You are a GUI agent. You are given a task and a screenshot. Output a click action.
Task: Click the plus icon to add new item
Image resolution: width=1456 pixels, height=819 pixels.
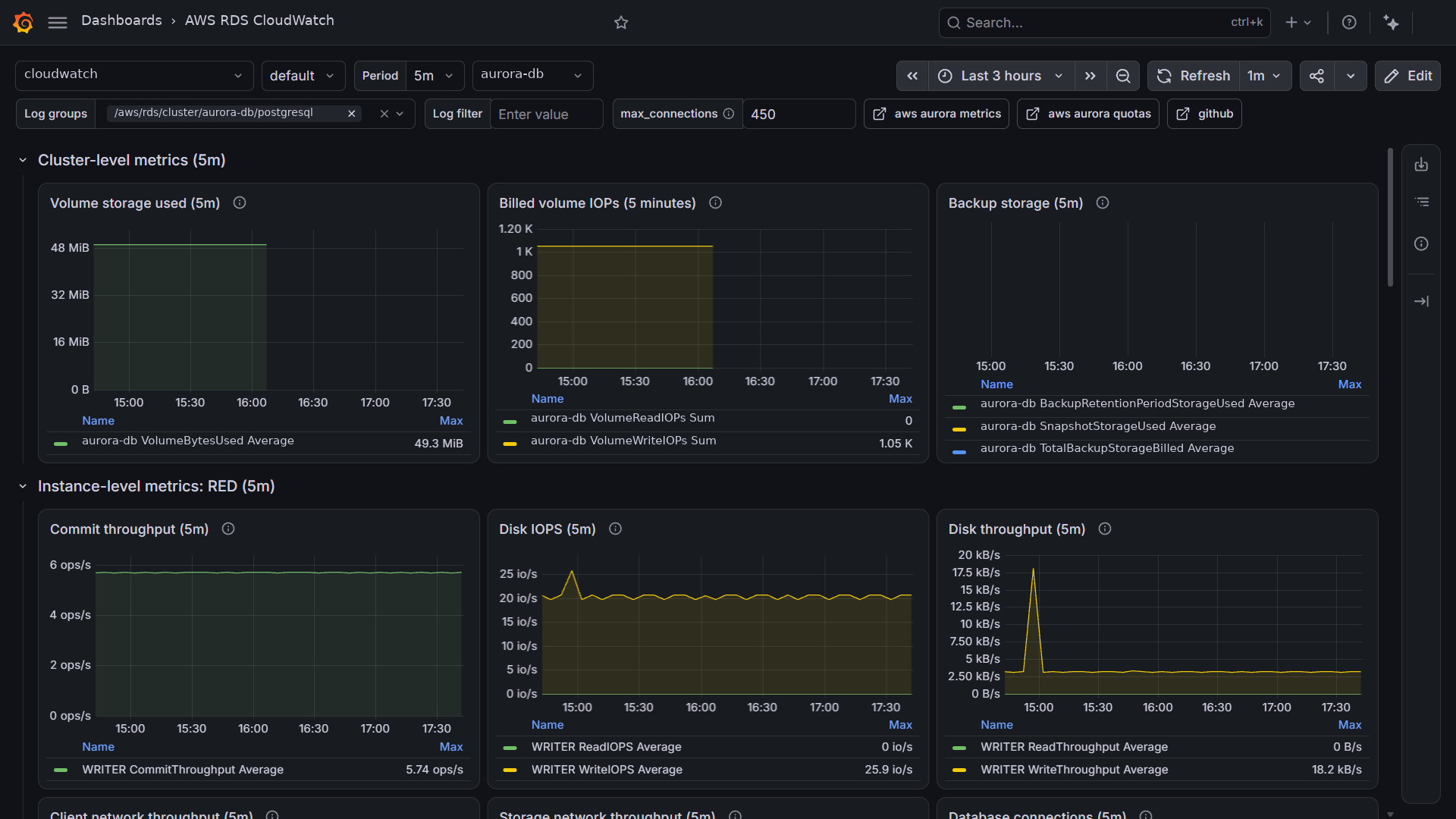1298,22
